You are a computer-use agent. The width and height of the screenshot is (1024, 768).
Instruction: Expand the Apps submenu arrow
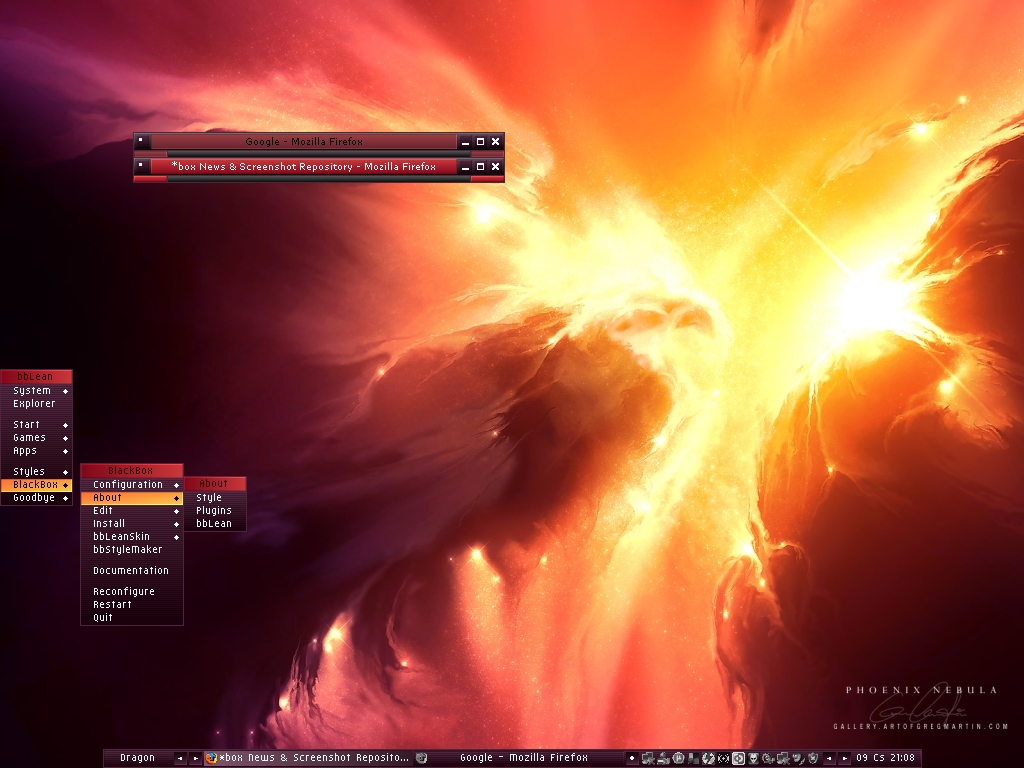(65, 451)
